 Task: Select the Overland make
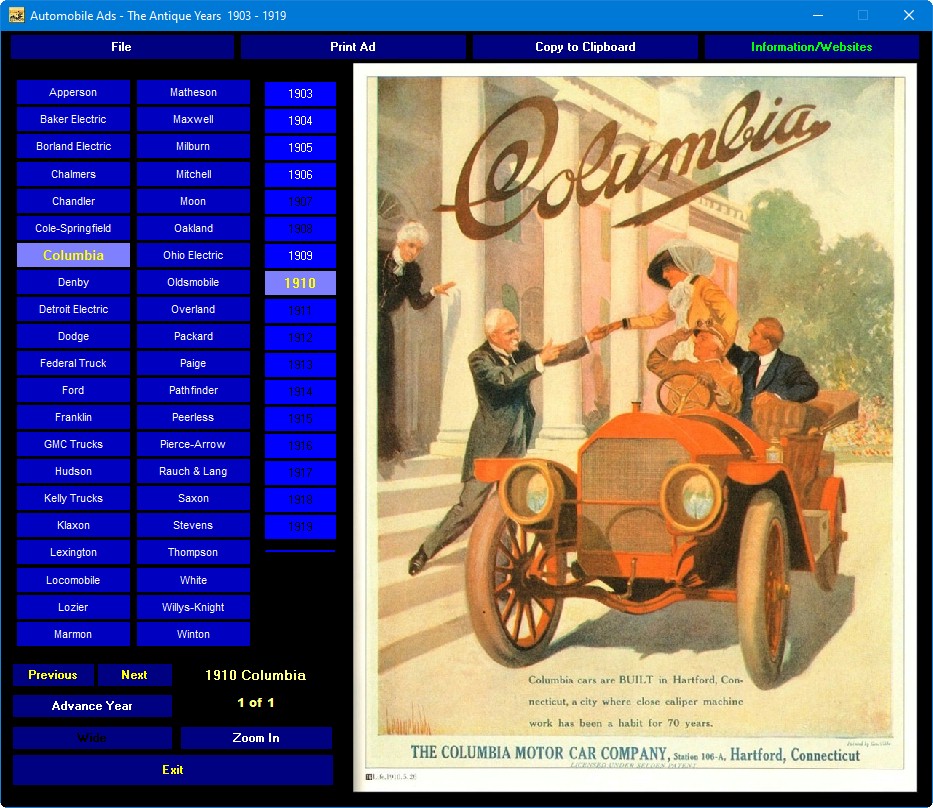[x=193, y=309]
